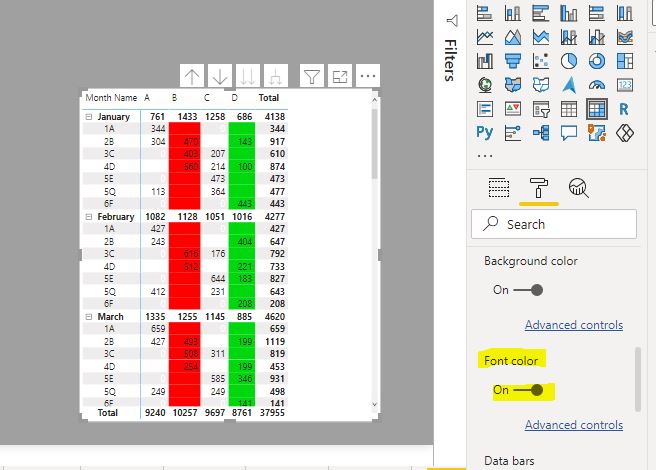Viewport: 656px width, 470px height.
Task: Select the Filled map visual
Action: pyautogui.click(x=512, y=85)
